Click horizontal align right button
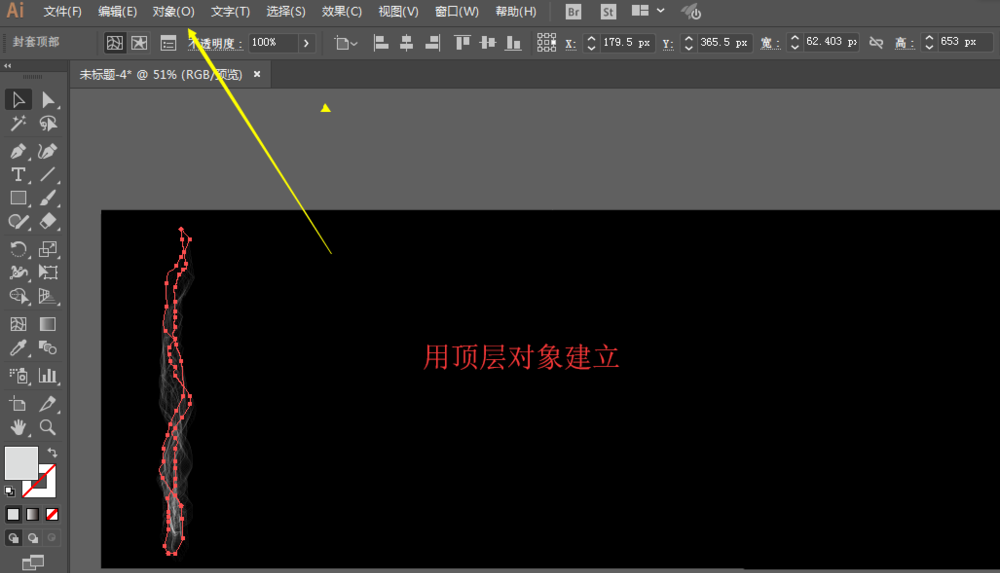The width and height of the screenshot is (1000, 573). tap(432, 43)
